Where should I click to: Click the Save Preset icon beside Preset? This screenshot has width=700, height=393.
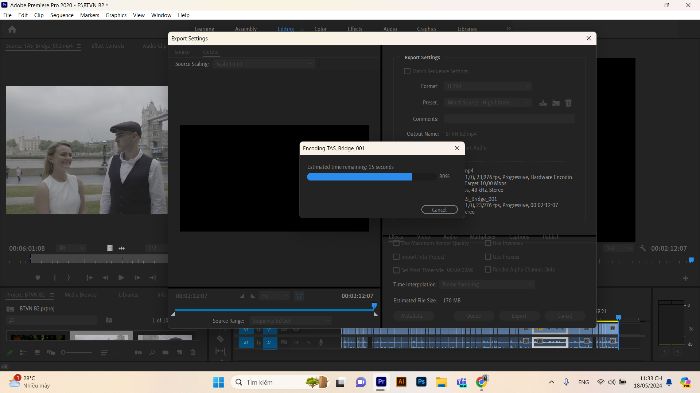coord(543,103)
